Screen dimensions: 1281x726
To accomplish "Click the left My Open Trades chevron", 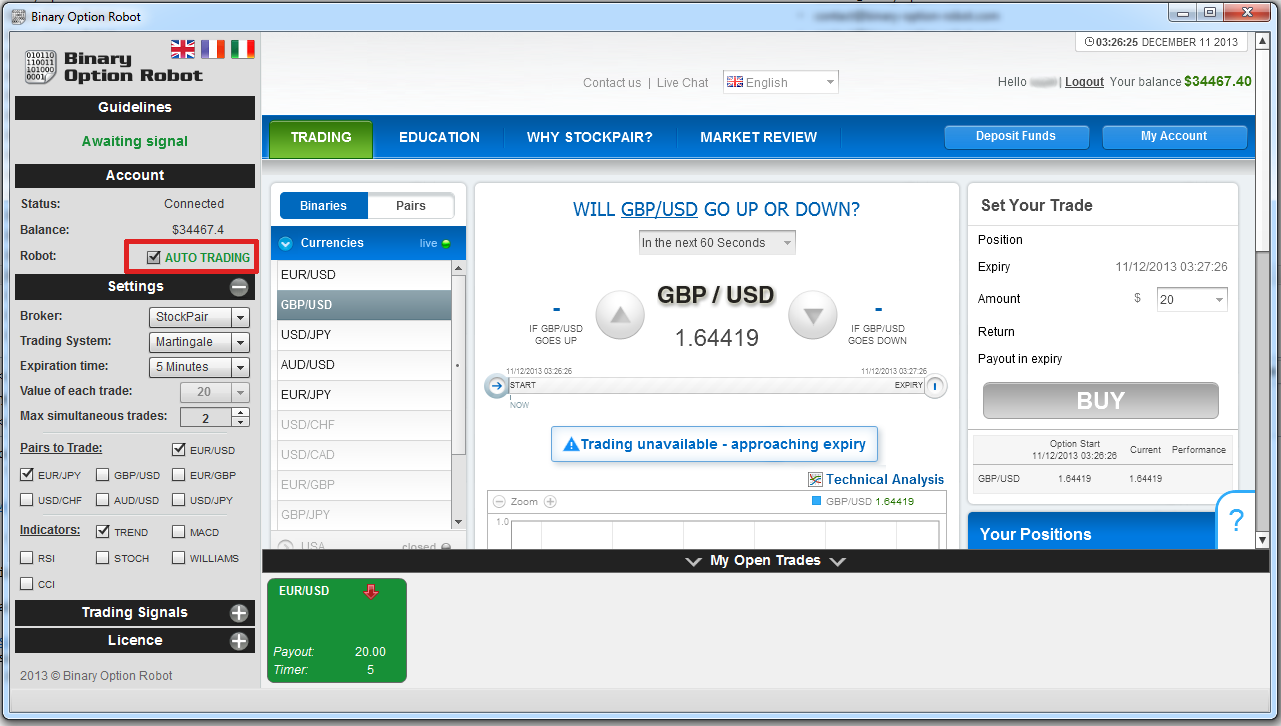I will tap(693, 562).
